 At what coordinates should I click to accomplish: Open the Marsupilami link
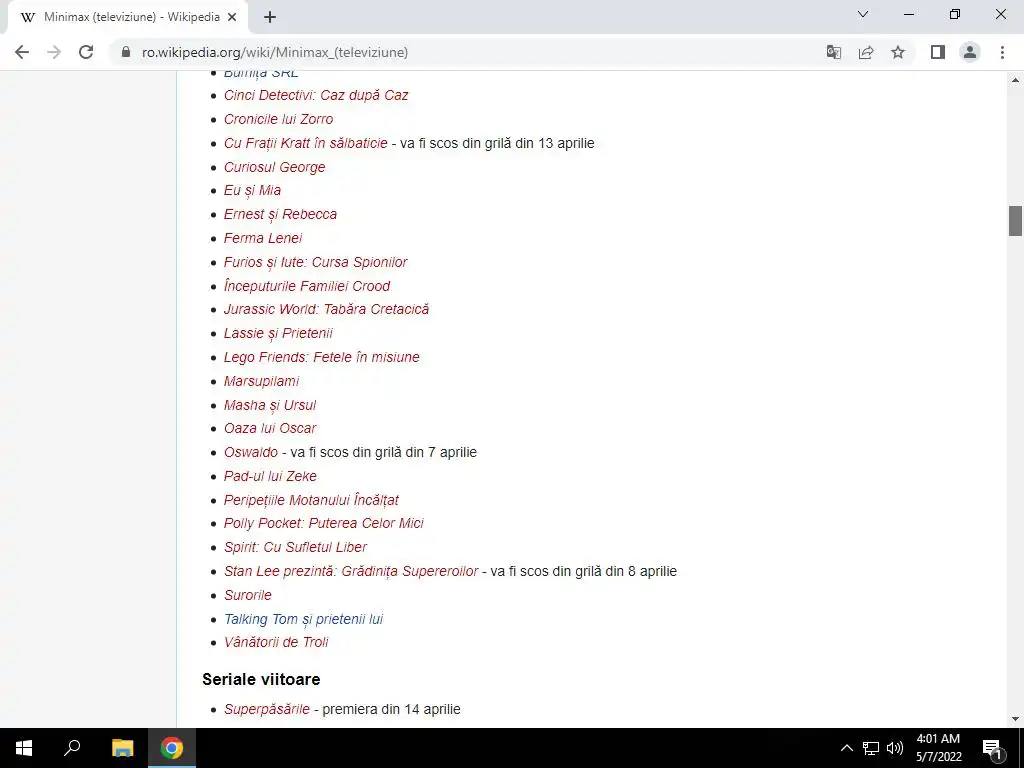[x=261, y=381]
